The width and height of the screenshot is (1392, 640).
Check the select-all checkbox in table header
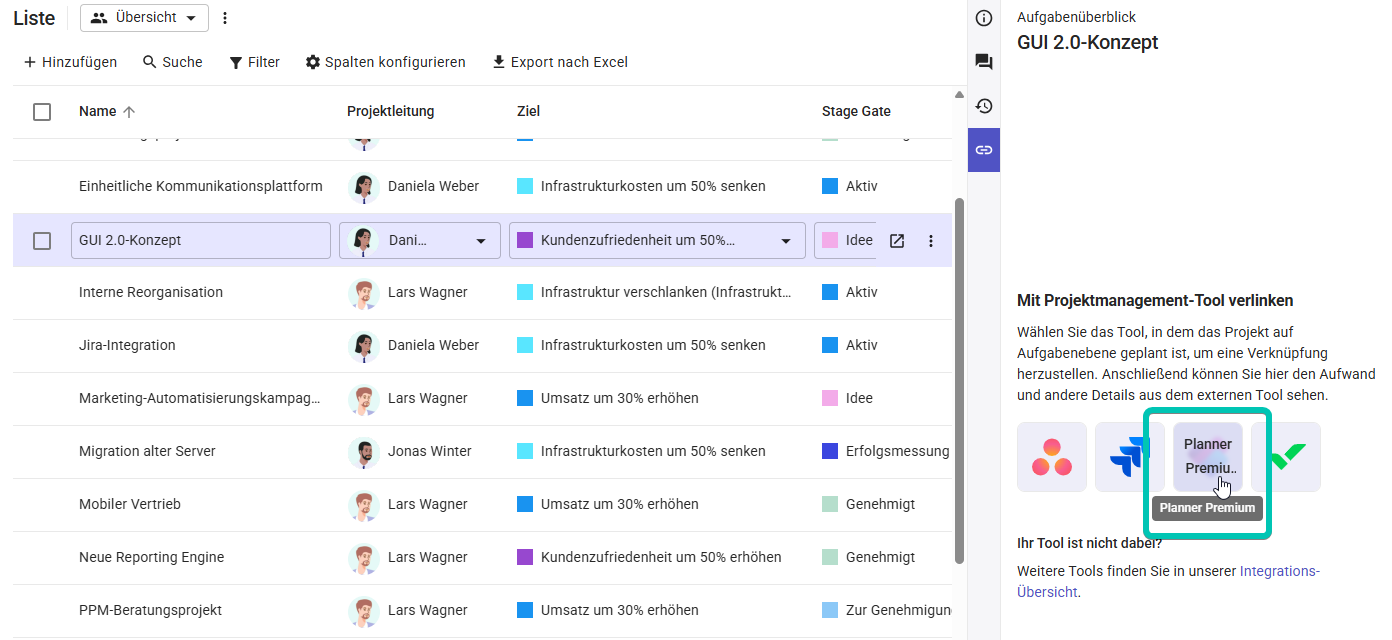(x=42, y=112)
